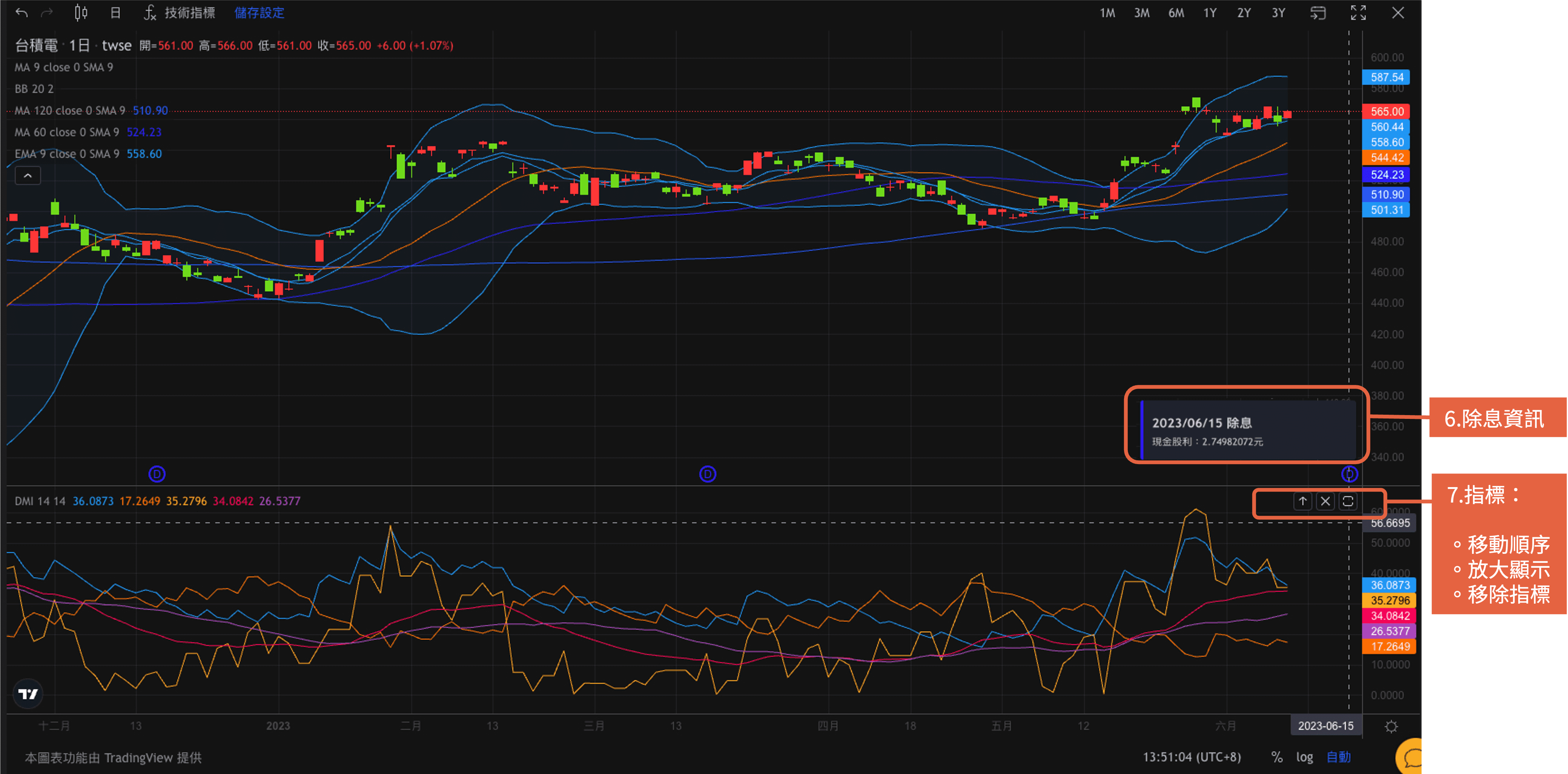Select the candlestick chart style icon
The image size is (1568, 774).
click(x=81, y=12)
